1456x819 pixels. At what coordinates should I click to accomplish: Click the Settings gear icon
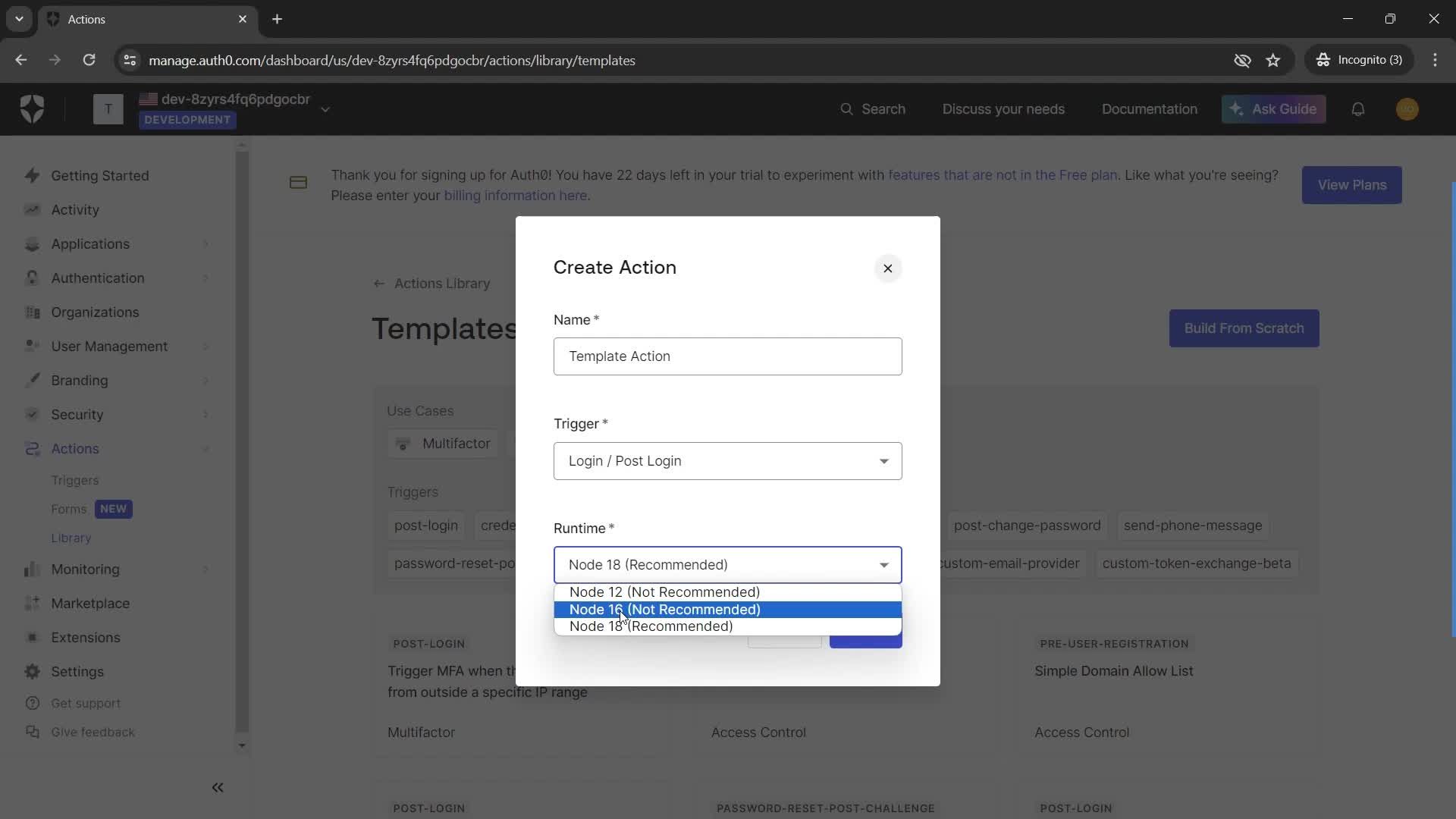point(32,671)
